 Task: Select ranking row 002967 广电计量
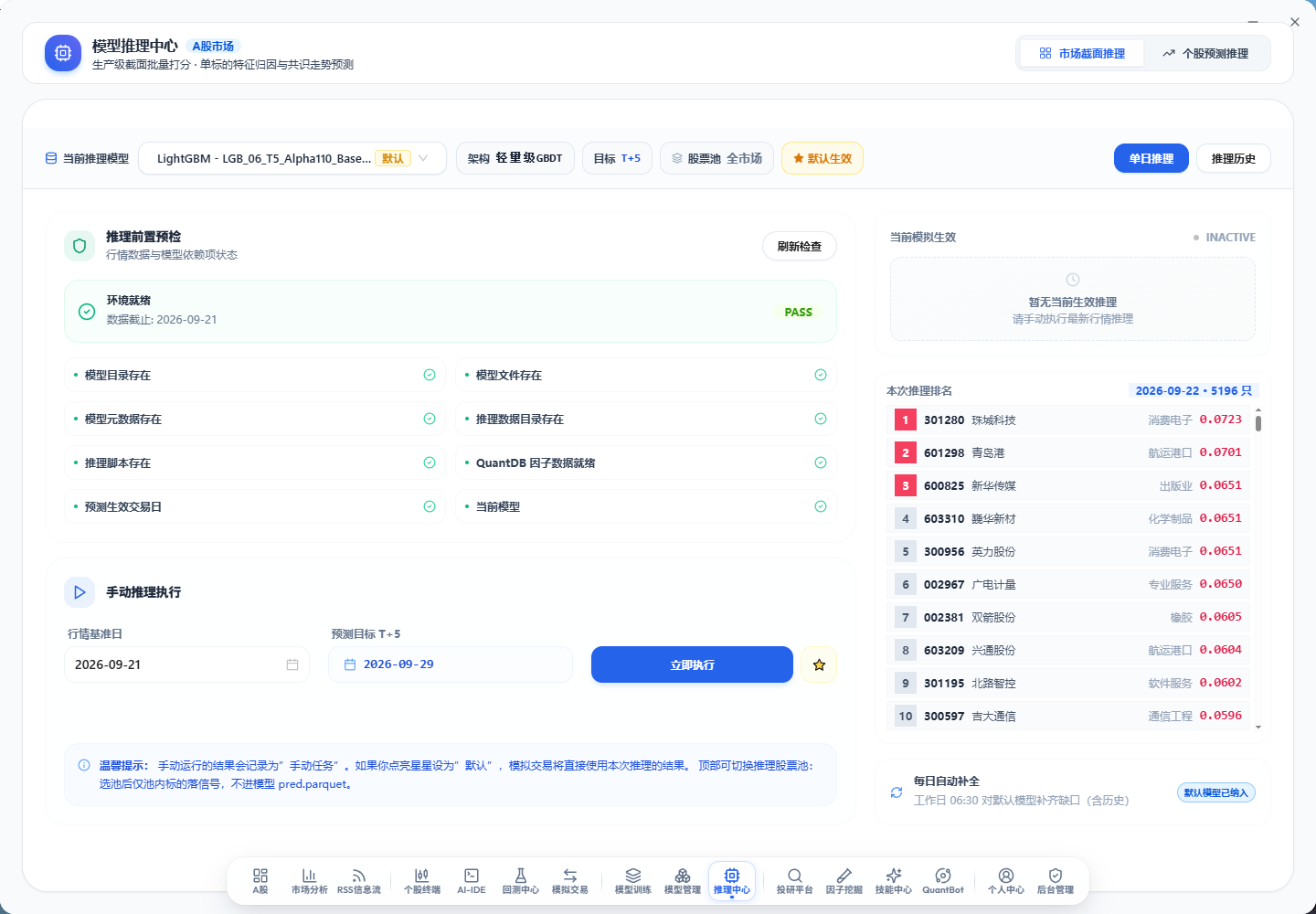1068,584
